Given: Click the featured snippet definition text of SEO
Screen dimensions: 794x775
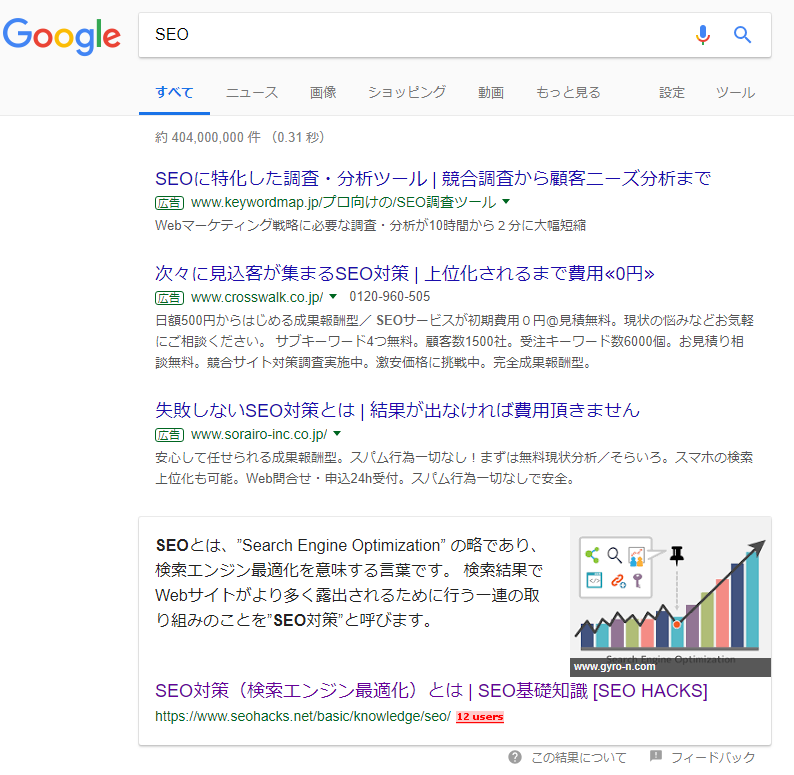Looking at the screenshot, I should pyautogui.click(x=349, y=583).
